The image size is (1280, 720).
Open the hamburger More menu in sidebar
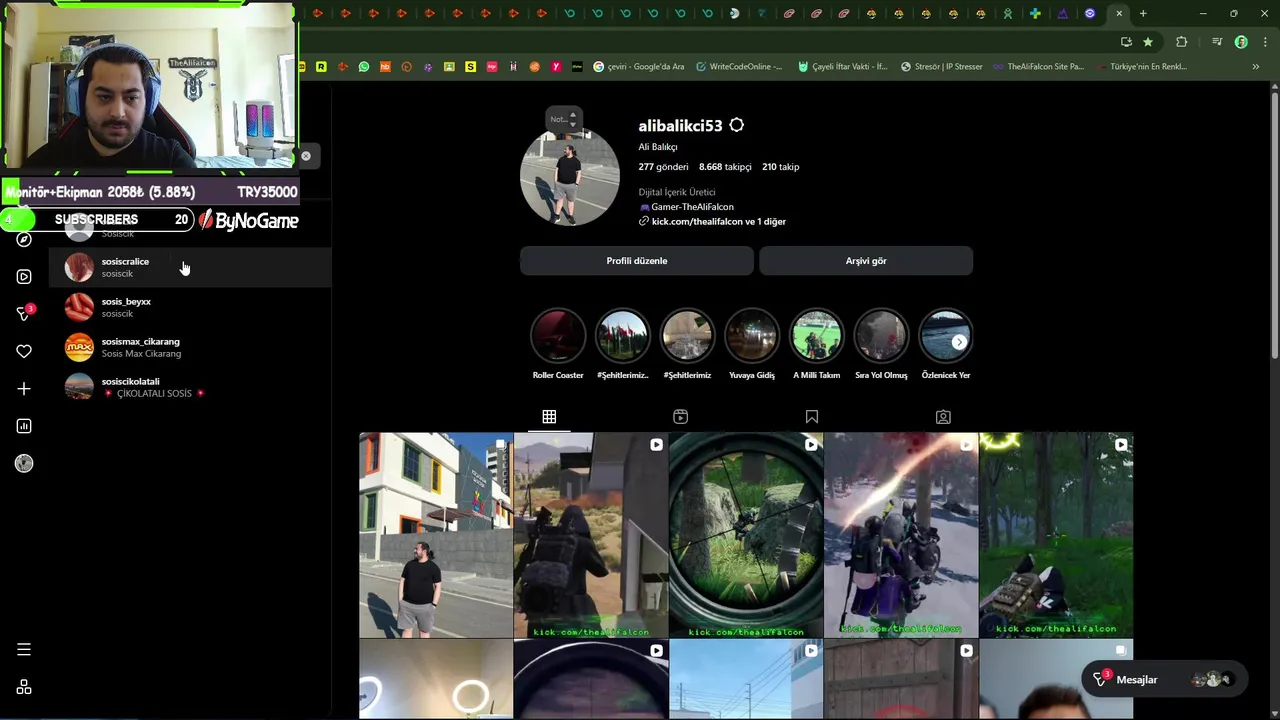[x=24, y=649]
